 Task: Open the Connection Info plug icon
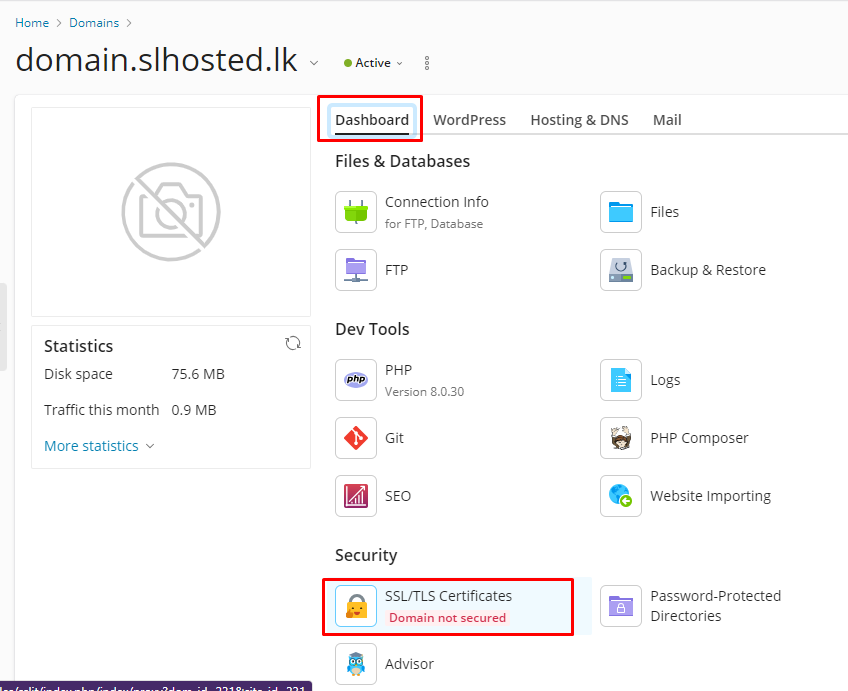tap(356, 212)
